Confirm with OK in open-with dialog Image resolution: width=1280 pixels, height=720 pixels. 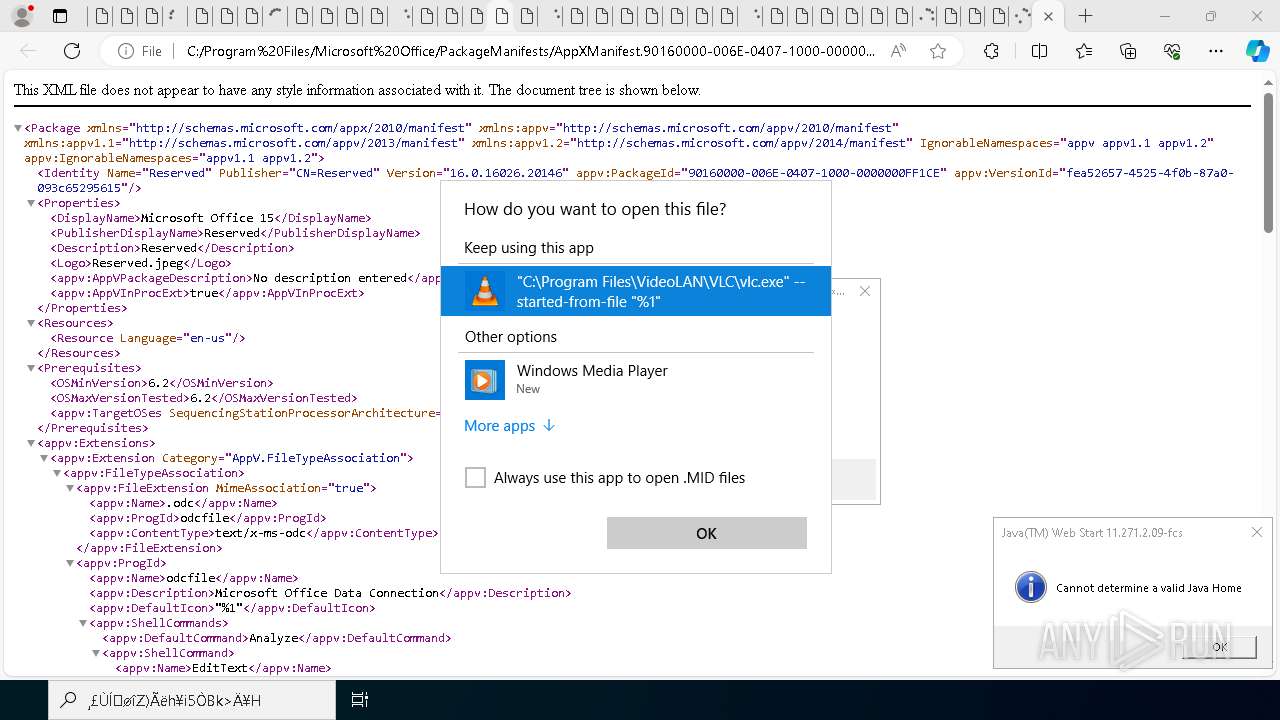(x=707, y=533)
